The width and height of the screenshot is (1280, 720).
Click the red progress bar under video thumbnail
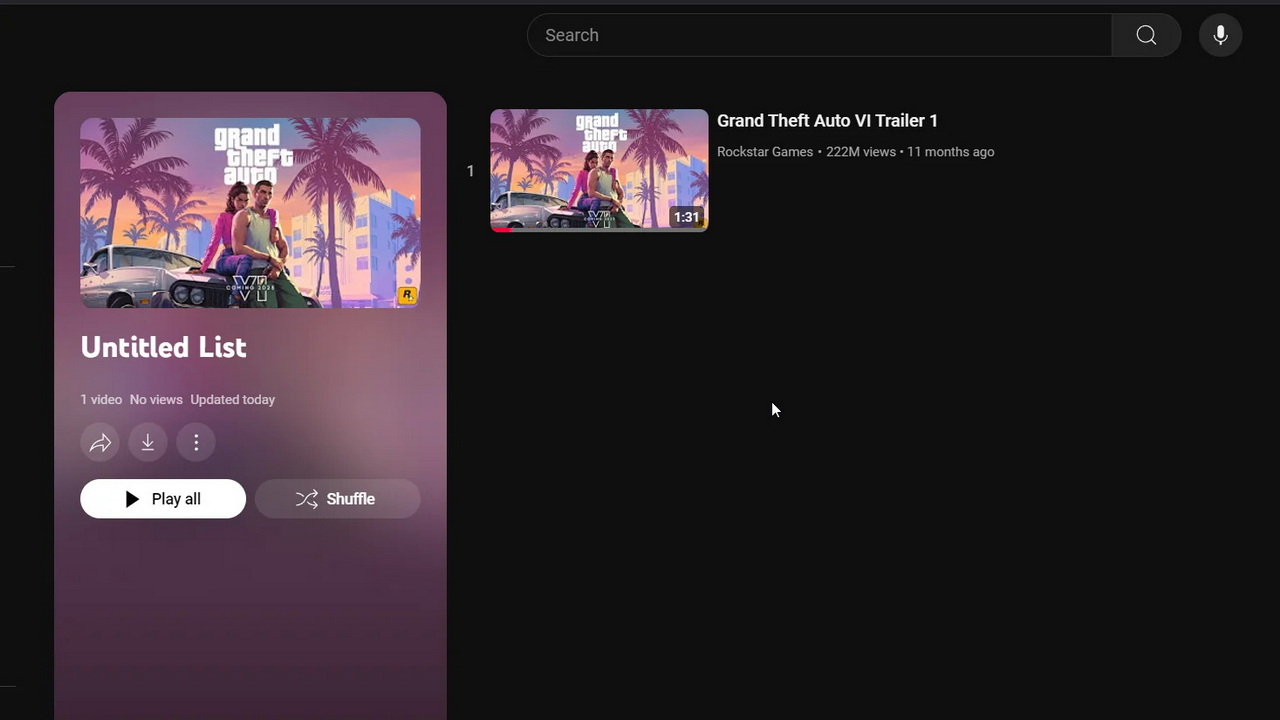[502, 229]
